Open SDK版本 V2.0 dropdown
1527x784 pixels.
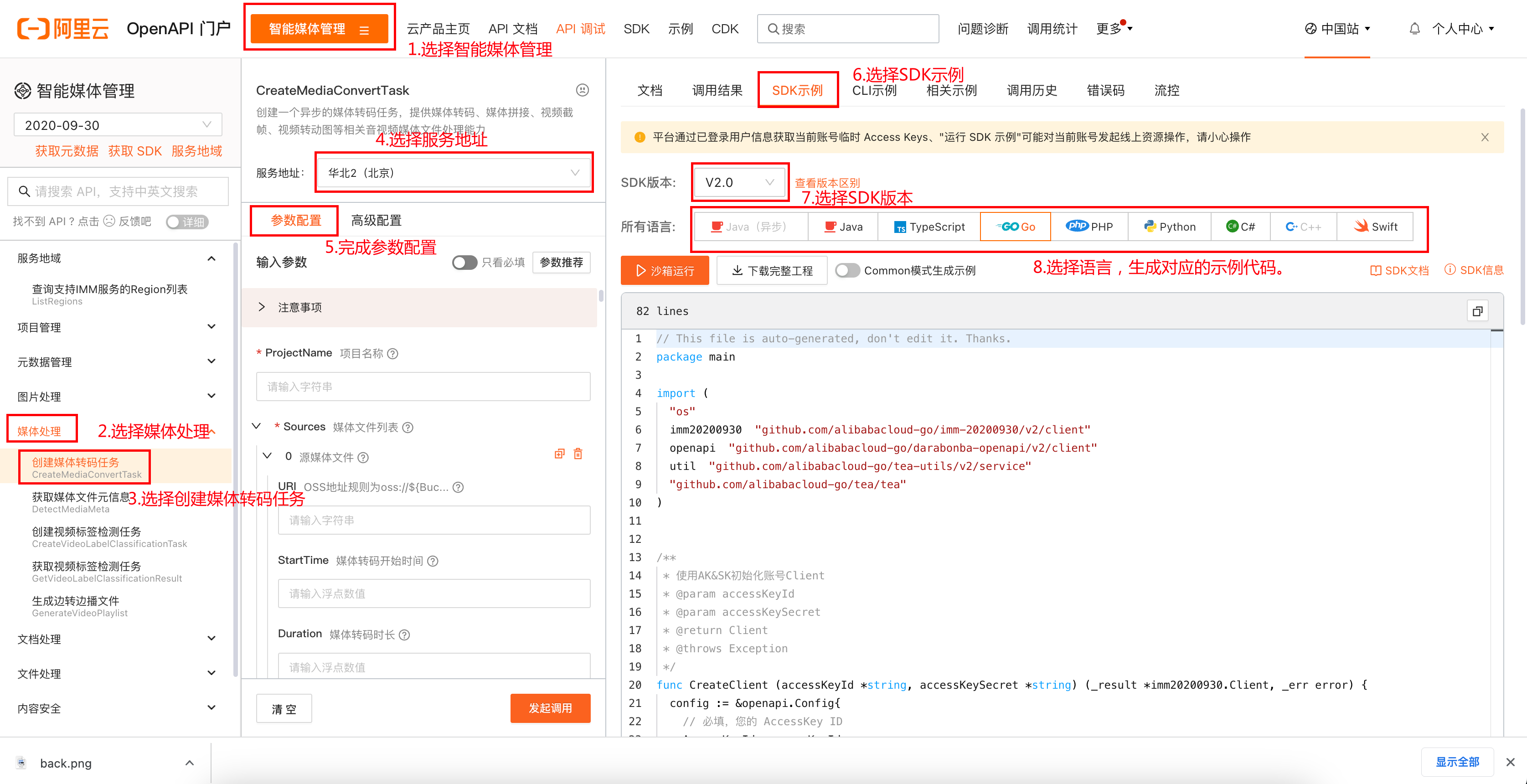click(739, 182)
